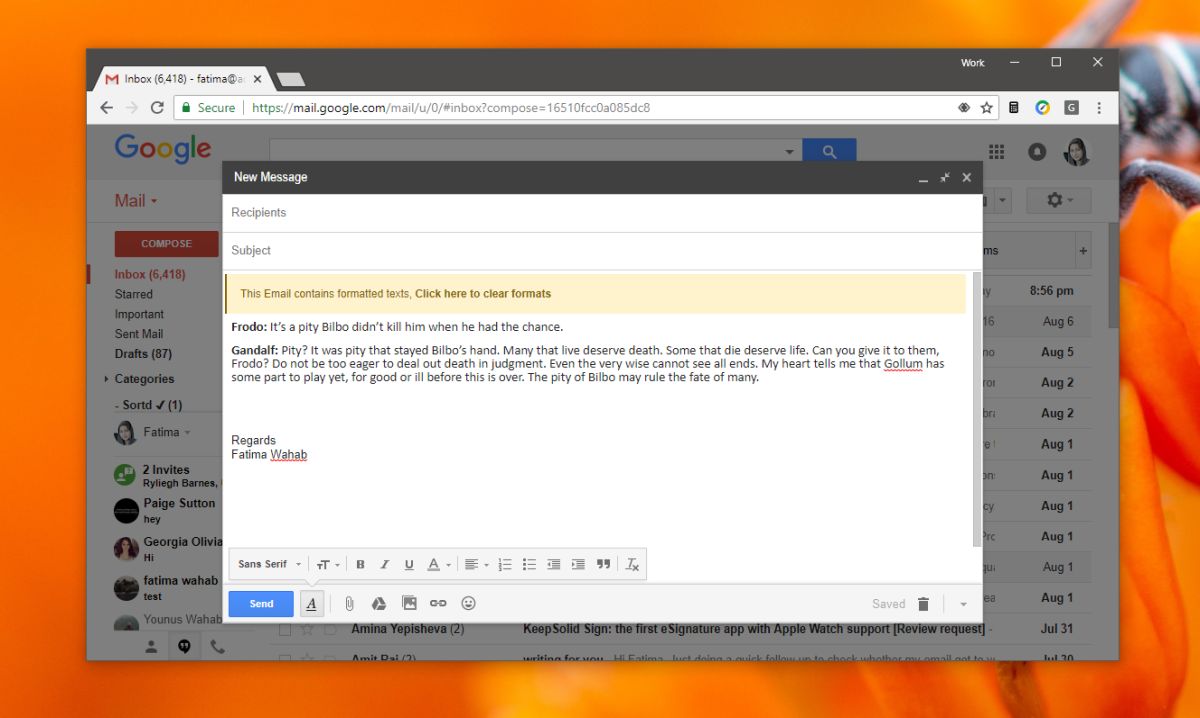Open more options arrow beside trash
Image resolution: width=1200 pixels, height=718 pixels.
pyautogui.click(x=963, y=604)
